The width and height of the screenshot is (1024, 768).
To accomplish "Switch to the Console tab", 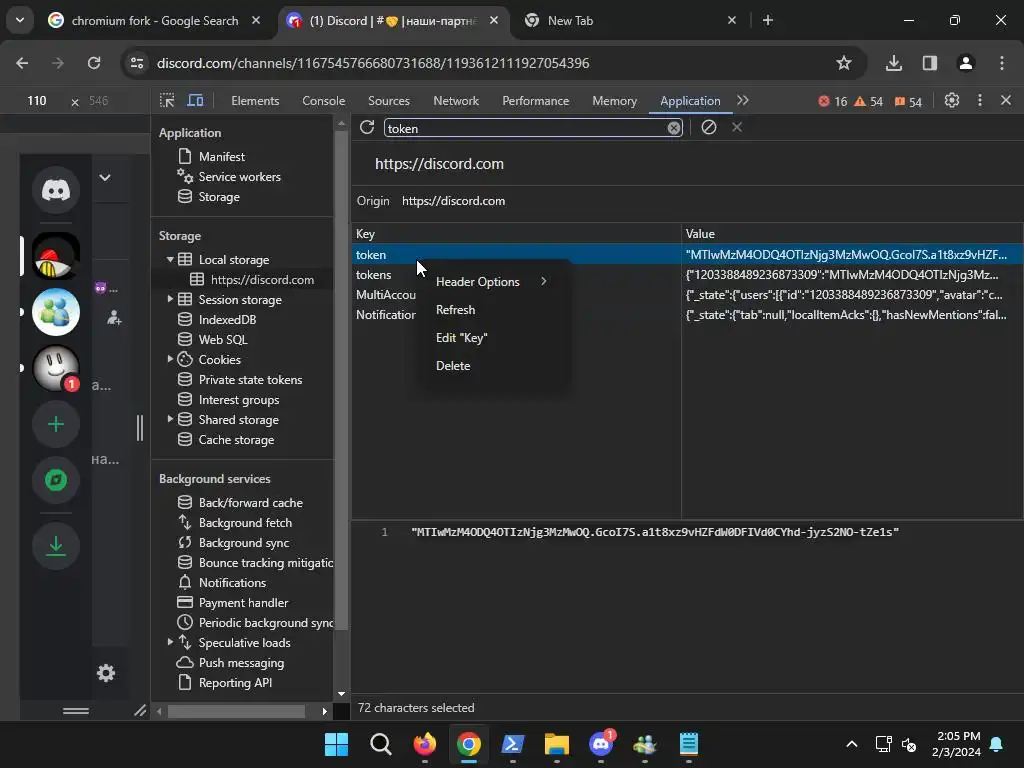I will click(x=323, y=101).
